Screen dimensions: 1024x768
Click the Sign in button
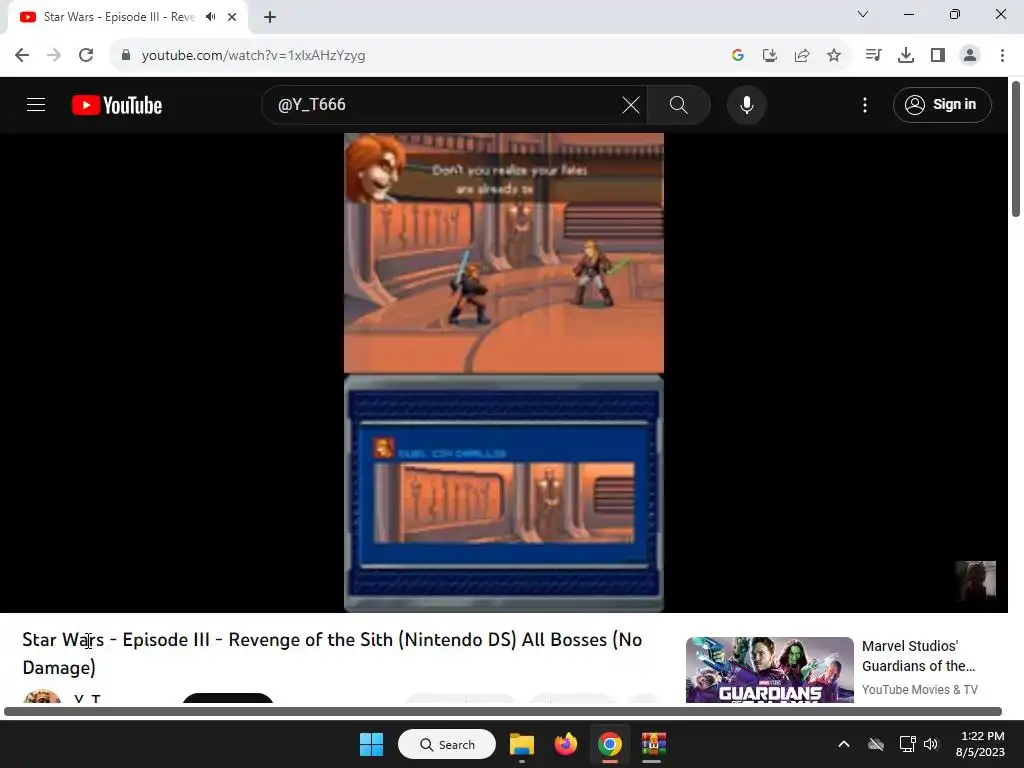click(942, 104)
